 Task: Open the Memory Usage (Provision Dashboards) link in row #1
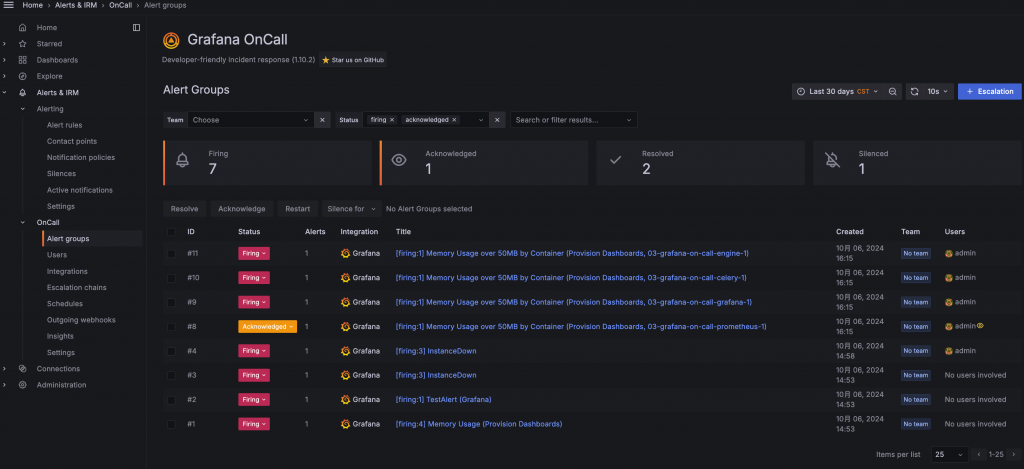[479, 424]
